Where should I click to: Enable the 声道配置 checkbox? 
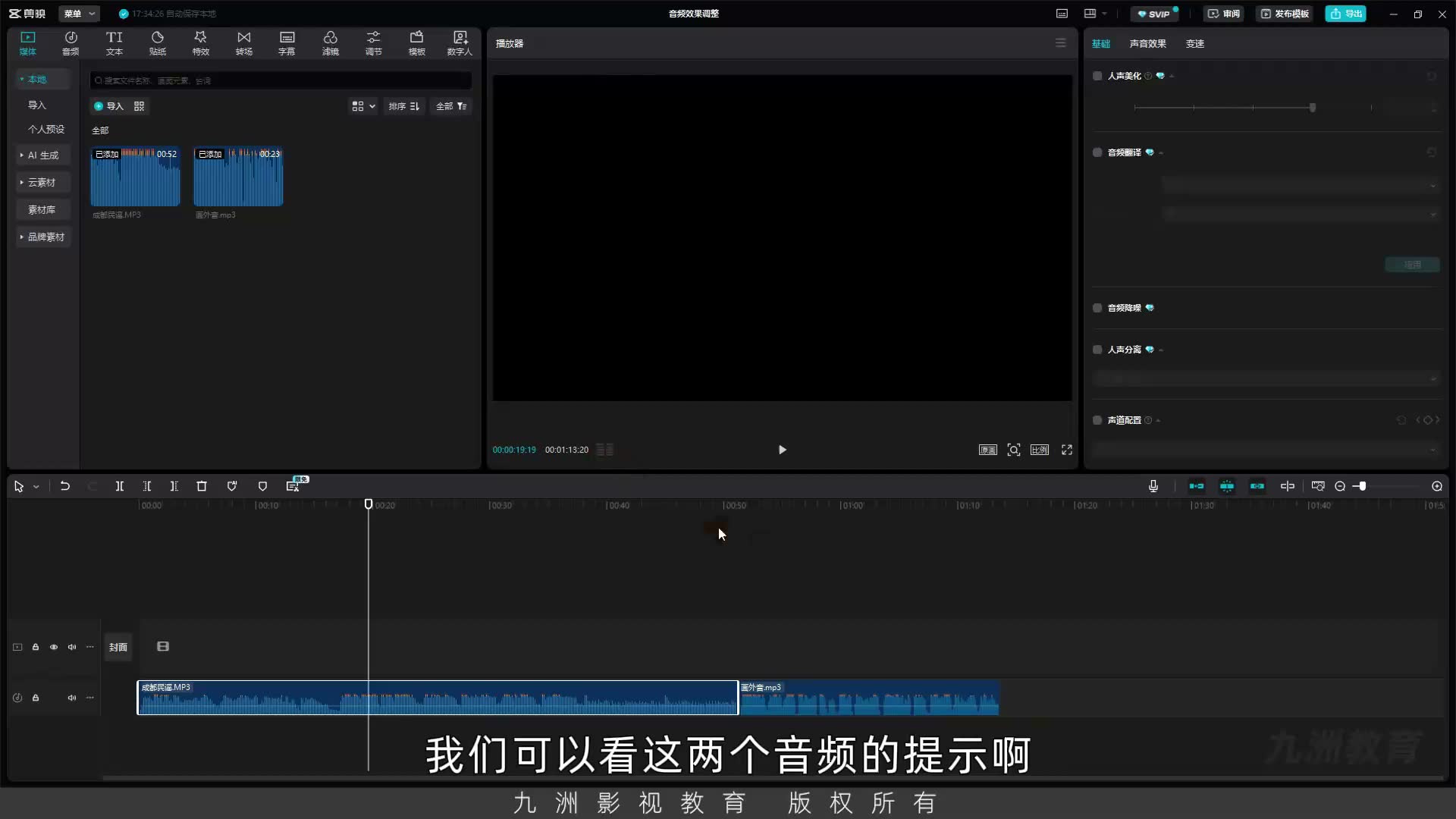1097,420
